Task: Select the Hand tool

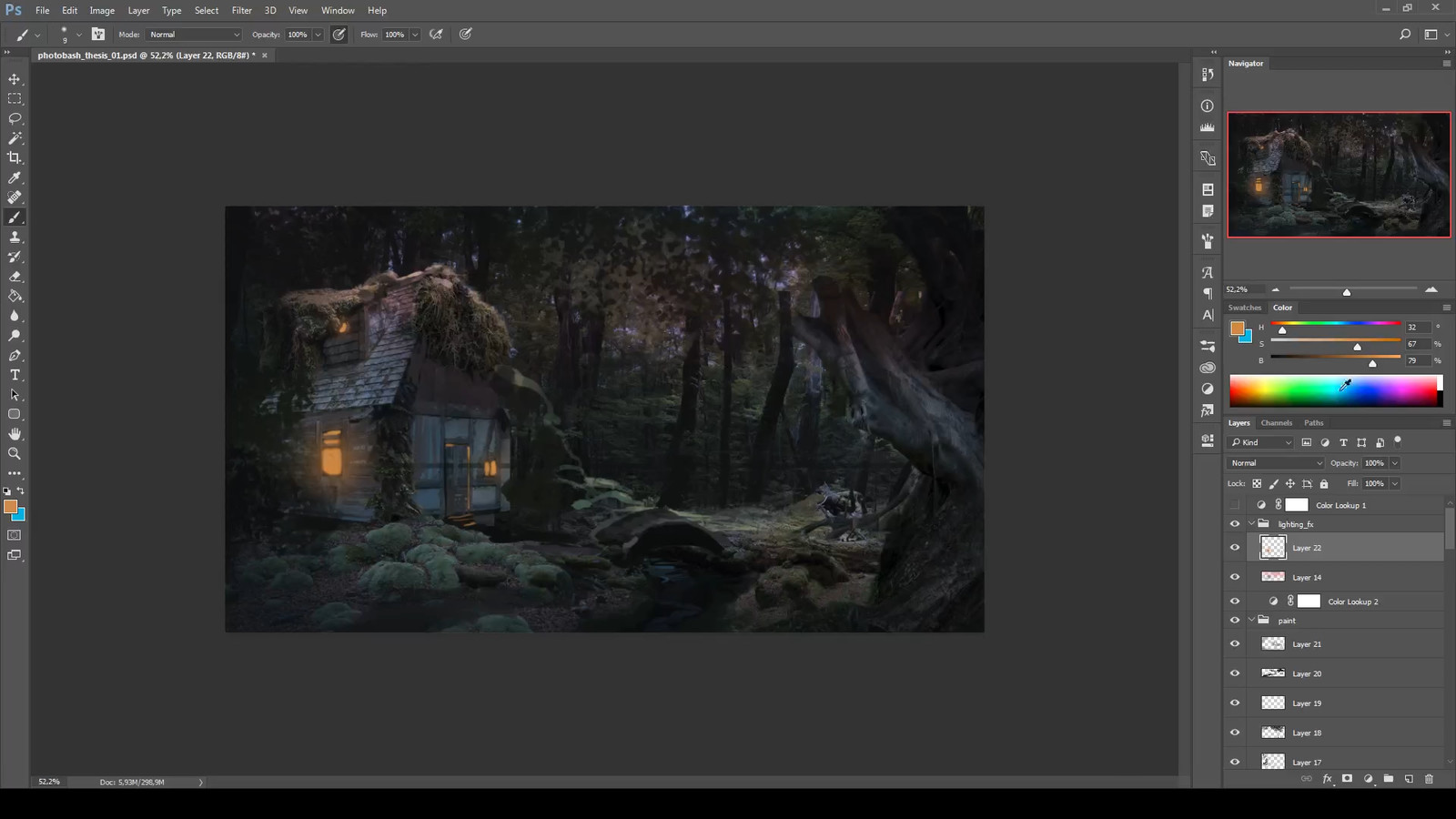Action: [x=15, y=434]
